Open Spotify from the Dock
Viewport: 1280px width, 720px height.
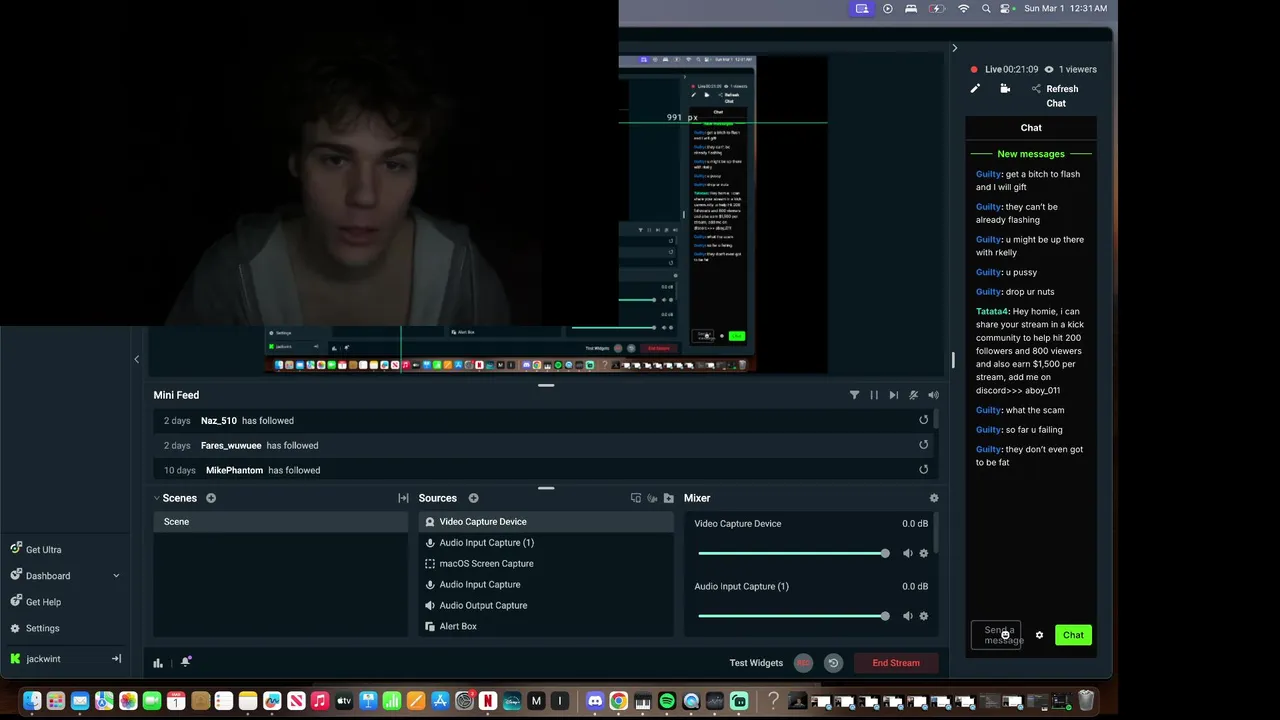(667, 701)
